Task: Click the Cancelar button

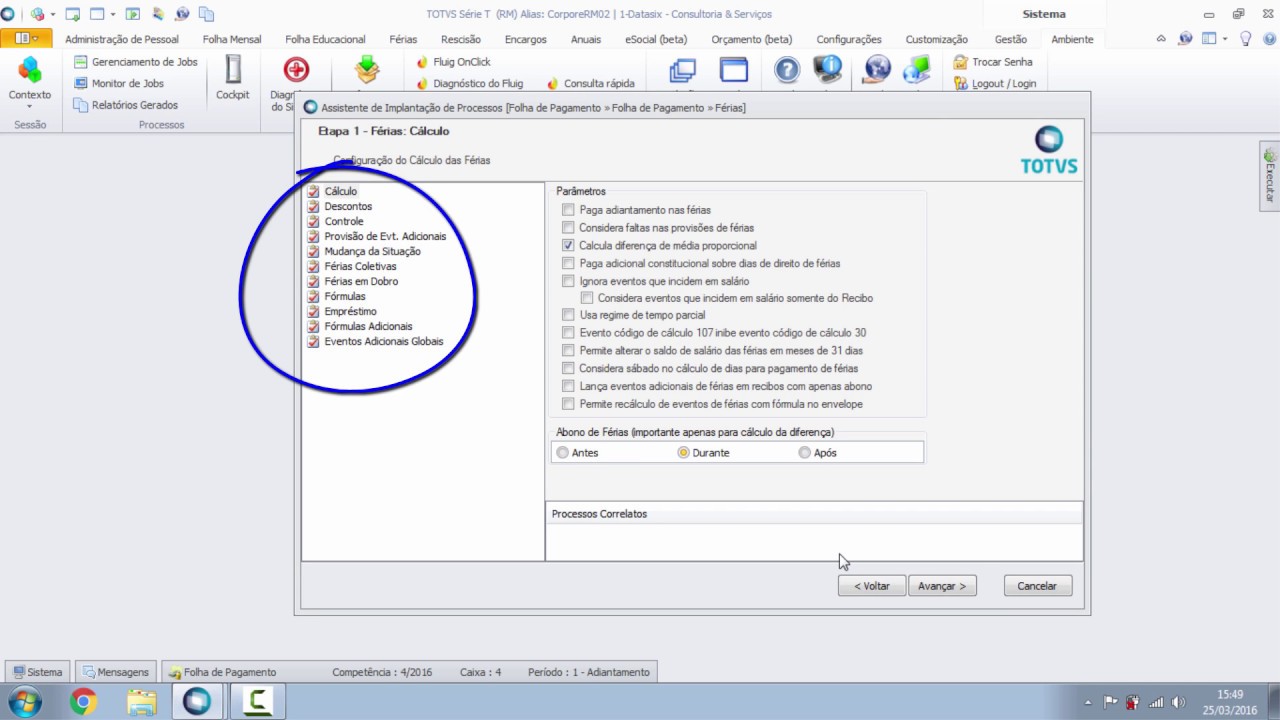Action: tap(1038, 586)
